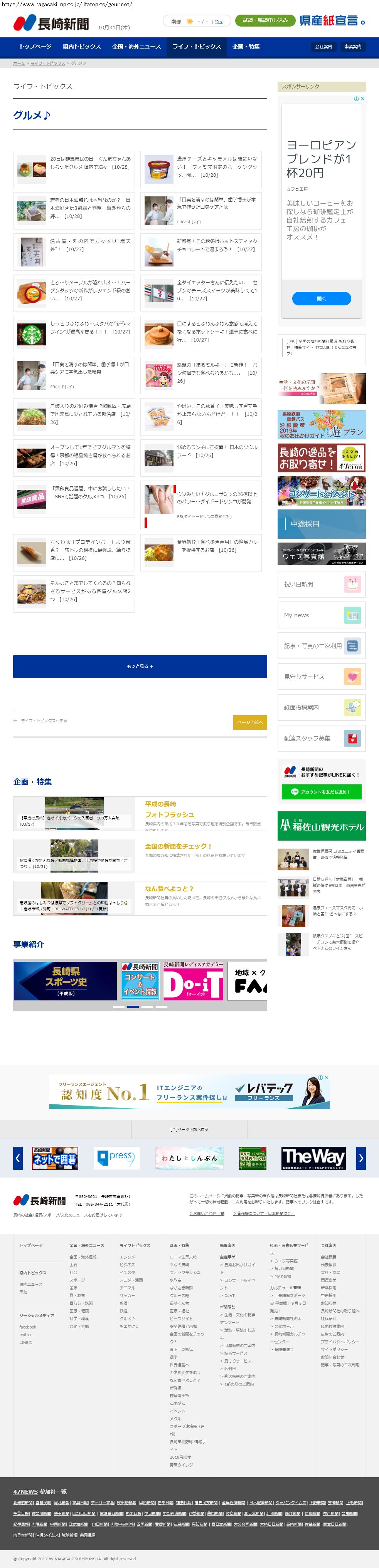Open the TheWay banner in slider
Viewport: 379px width, 1568px height.
click(314, 1158)
